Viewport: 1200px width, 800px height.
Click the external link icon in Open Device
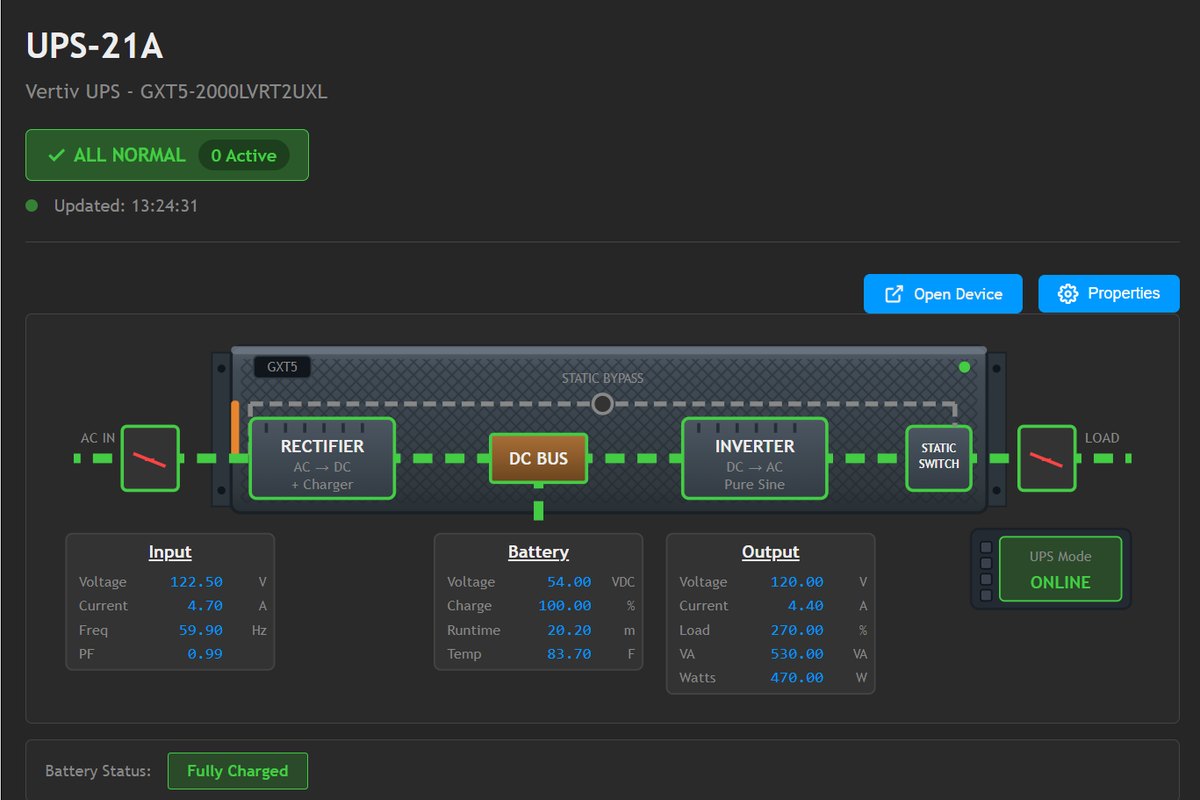(x=895, y=294)
